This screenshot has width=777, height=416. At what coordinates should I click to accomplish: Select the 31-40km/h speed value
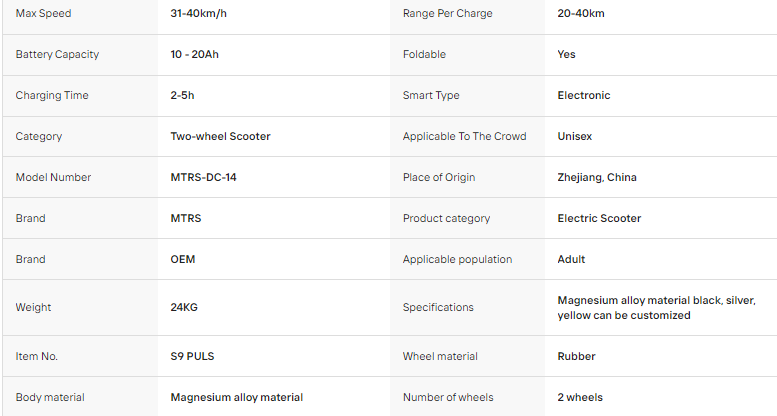coord(199,13)
